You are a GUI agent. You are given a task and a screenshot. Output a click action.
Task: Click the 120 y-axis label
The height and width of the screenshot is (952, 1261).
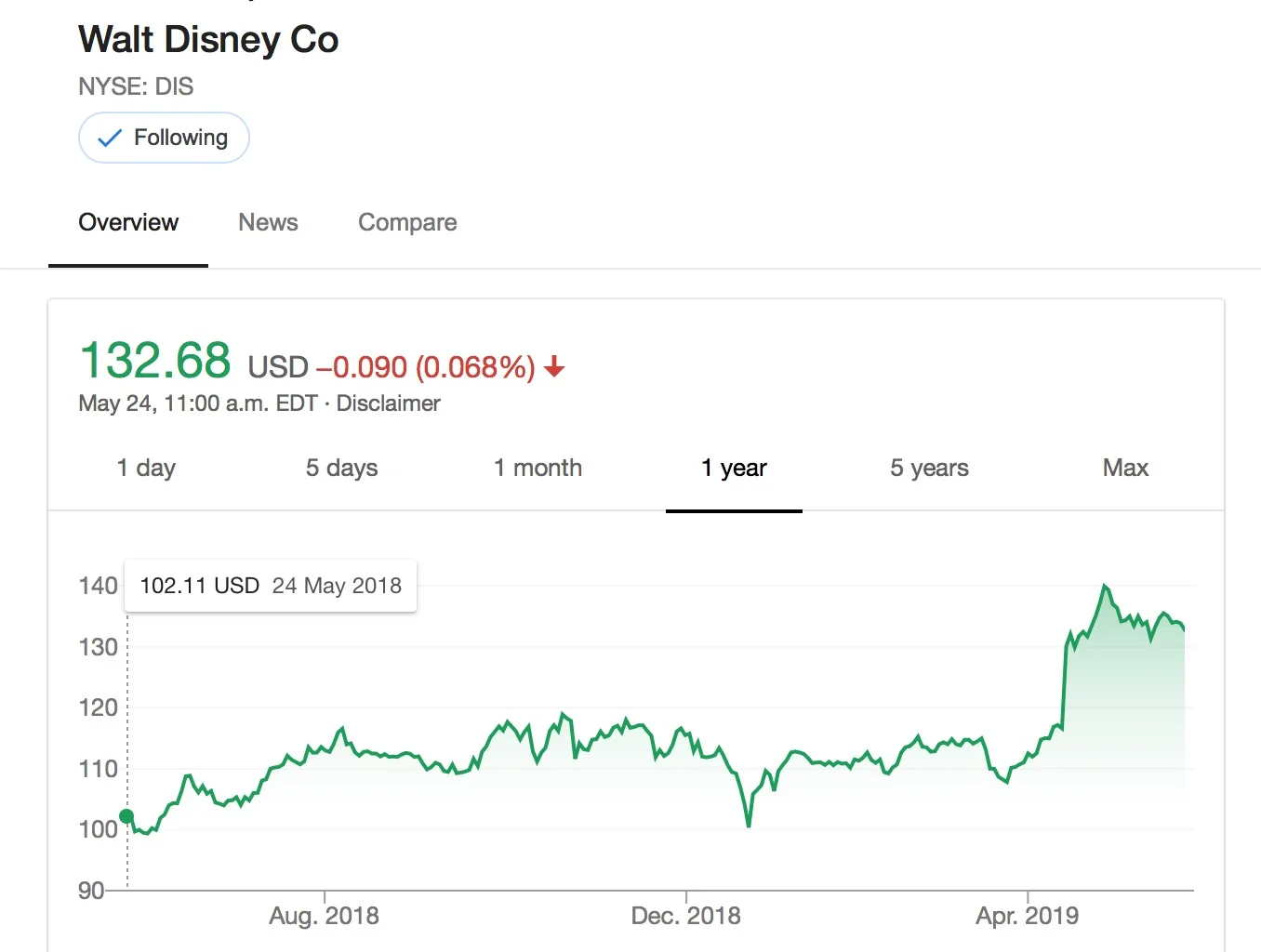[98, 707]
